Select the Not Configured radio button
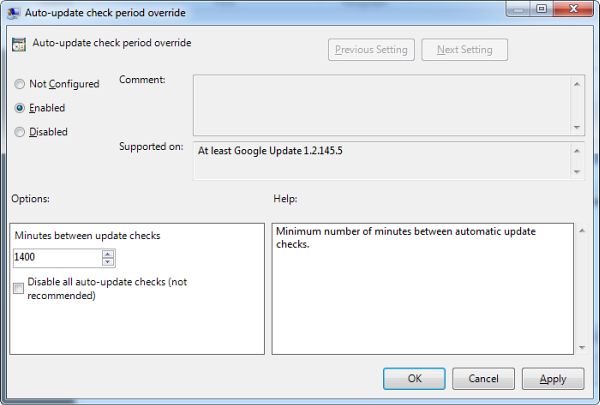Image resolution: width=600 pixels, height=405 pixels. tap(20, 84)
